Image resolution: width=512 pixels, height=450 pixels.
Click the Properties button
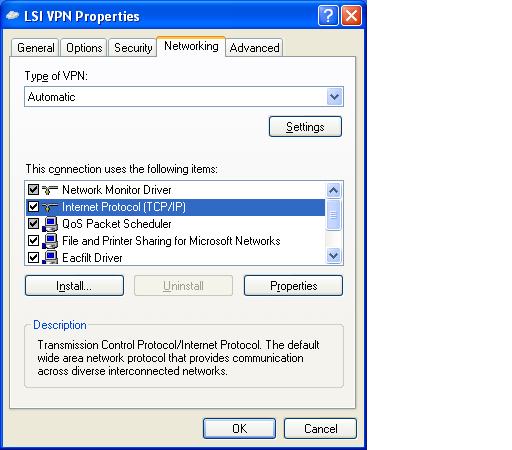click(293, 286)
